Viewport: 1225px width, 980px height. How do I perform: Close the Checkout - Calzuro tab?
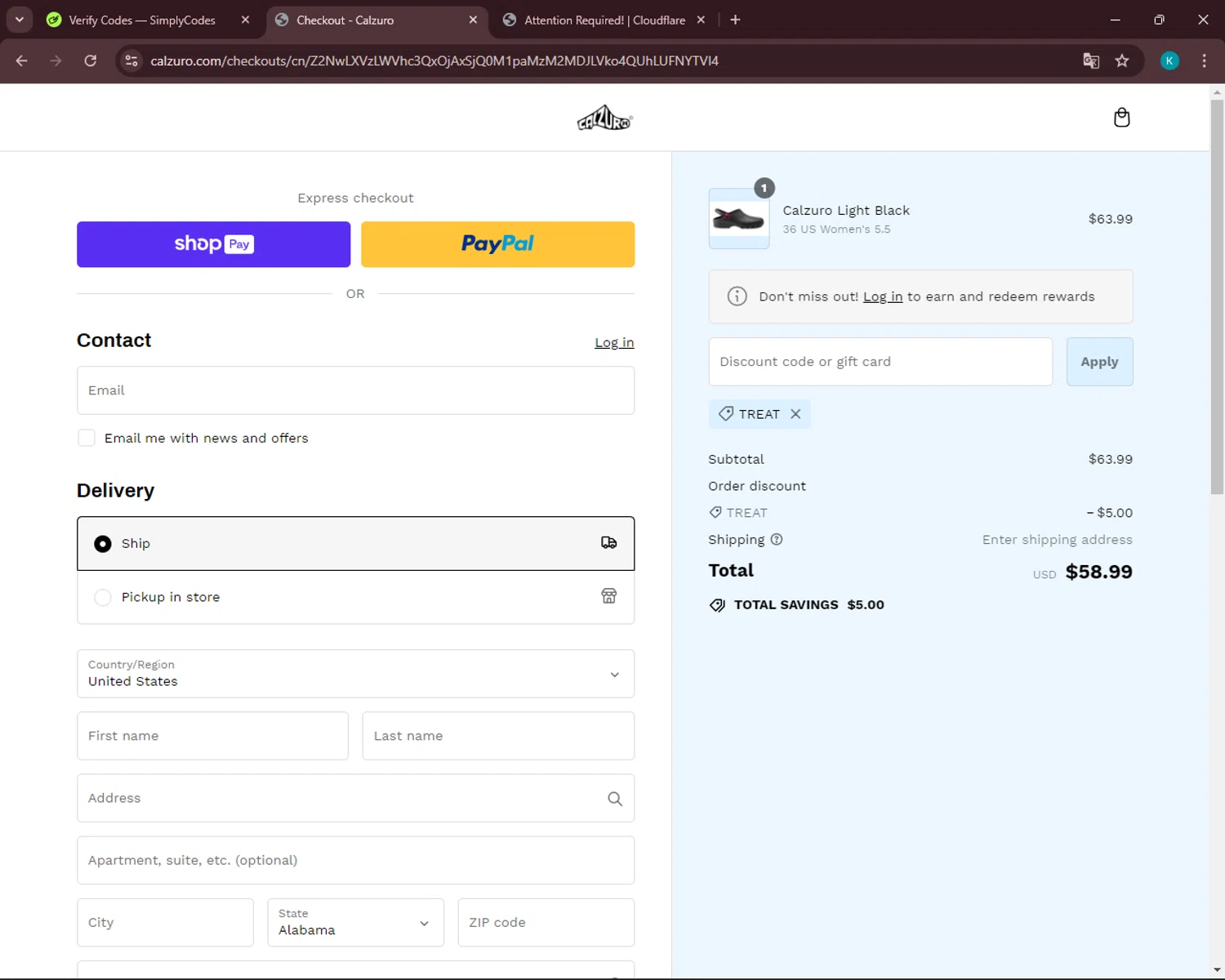click(473, 20)
